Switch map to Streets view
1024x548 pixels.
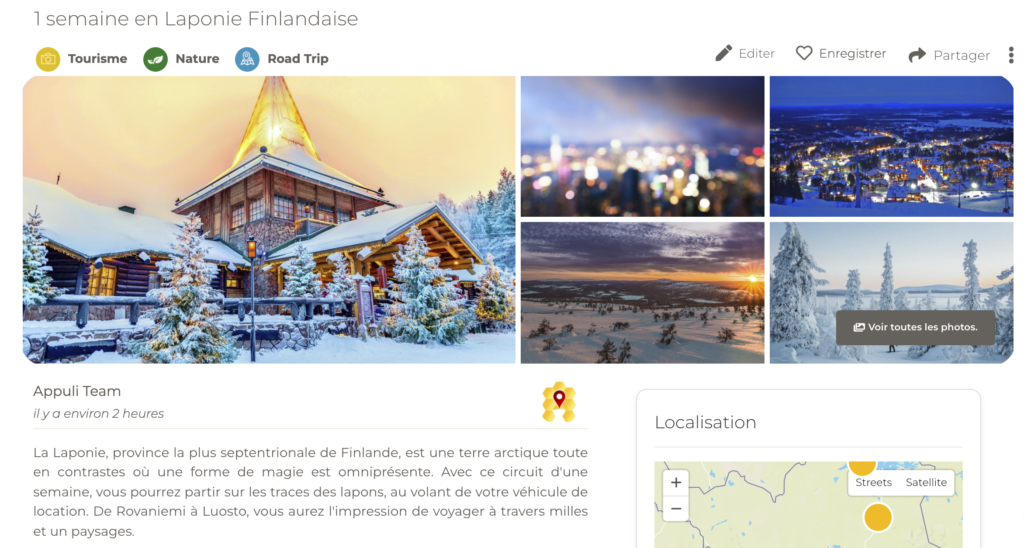[x=873, y=483]
